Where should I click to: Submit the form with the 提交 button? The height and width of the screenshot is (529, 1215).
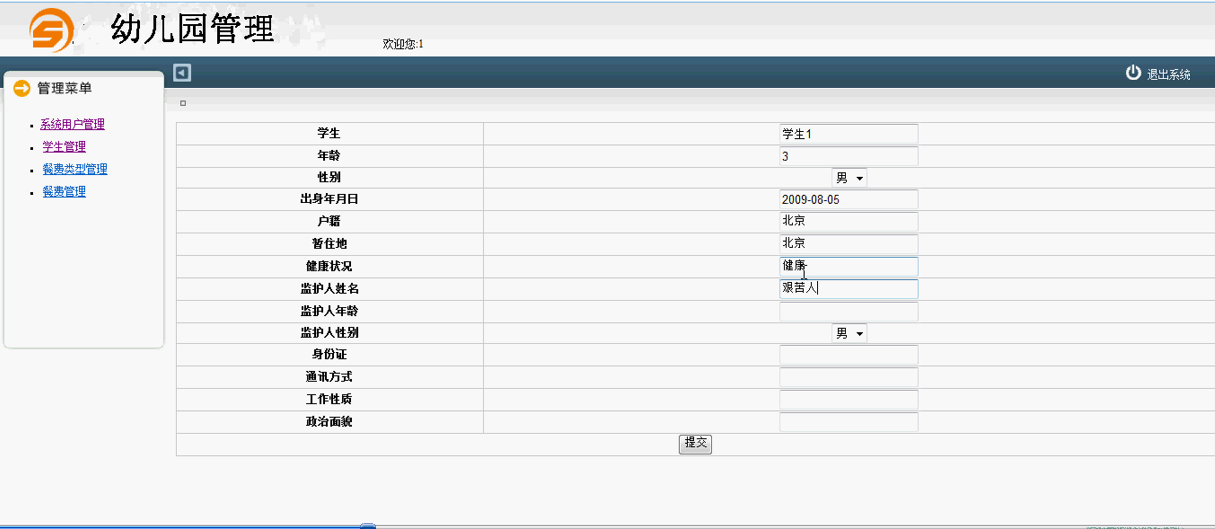[x=695, y=444]
